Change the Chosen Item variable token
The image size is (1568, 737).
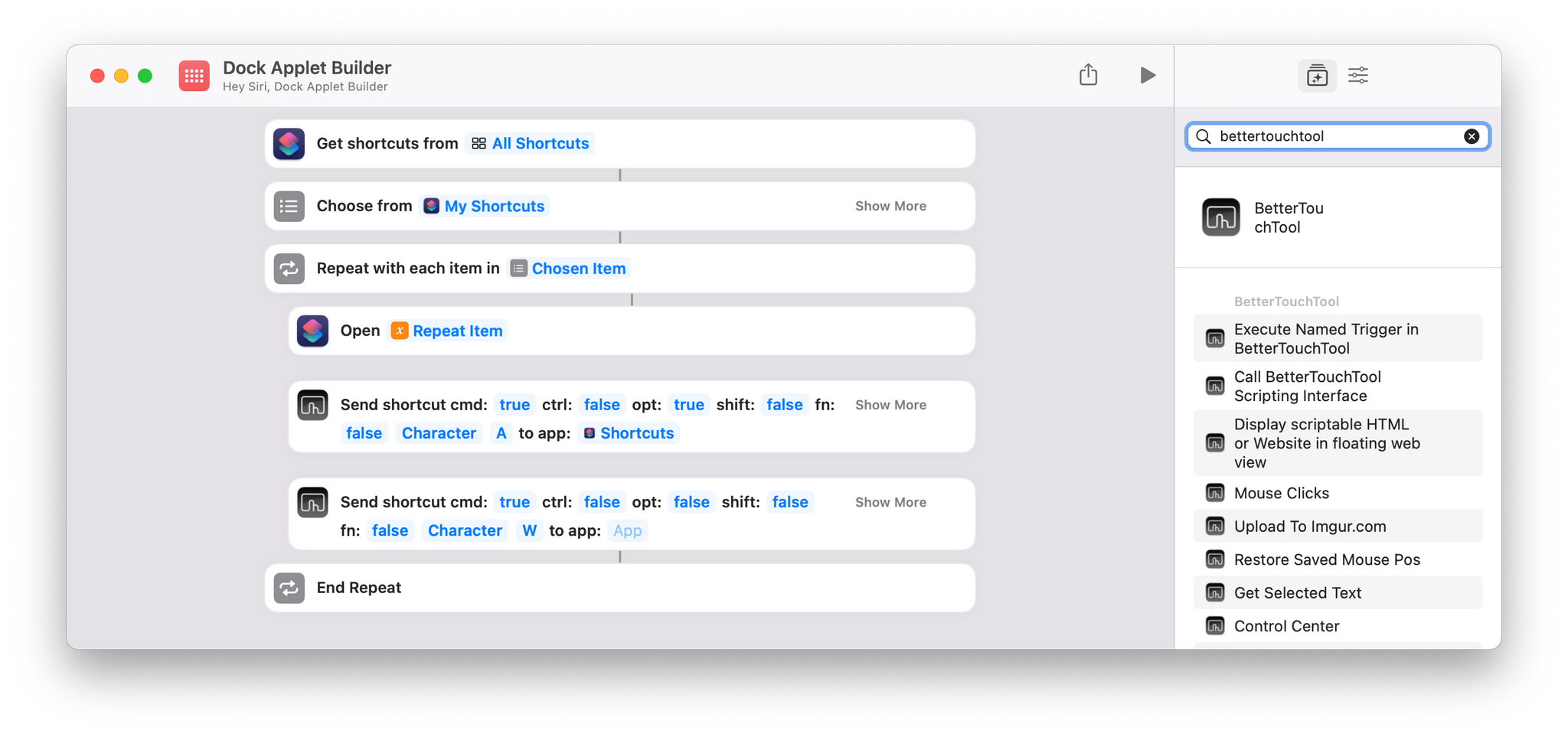tap(568, 269)
